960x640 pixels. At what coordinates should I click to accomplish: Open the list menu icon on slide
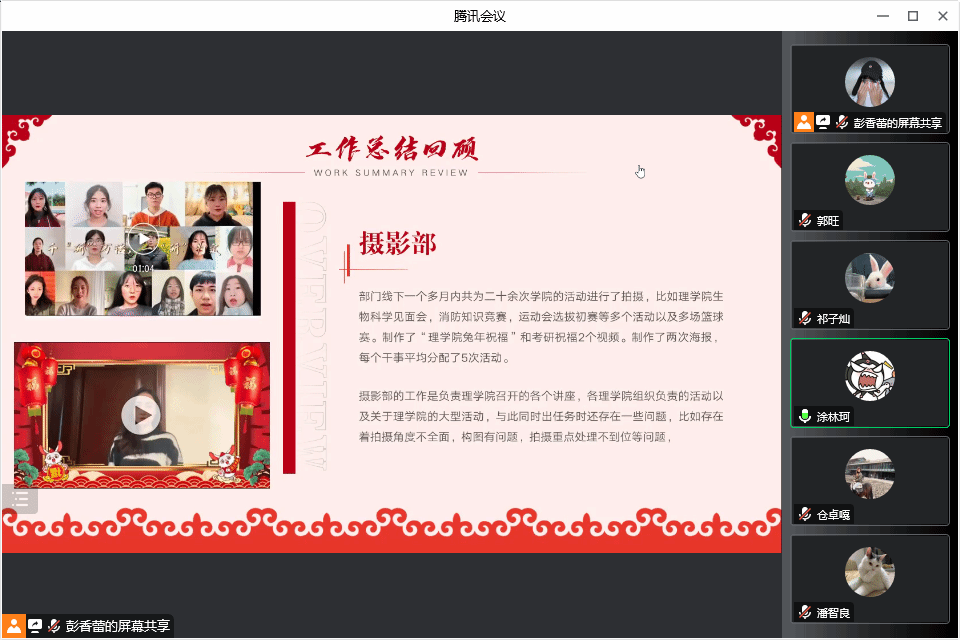[x=21, y=499]
